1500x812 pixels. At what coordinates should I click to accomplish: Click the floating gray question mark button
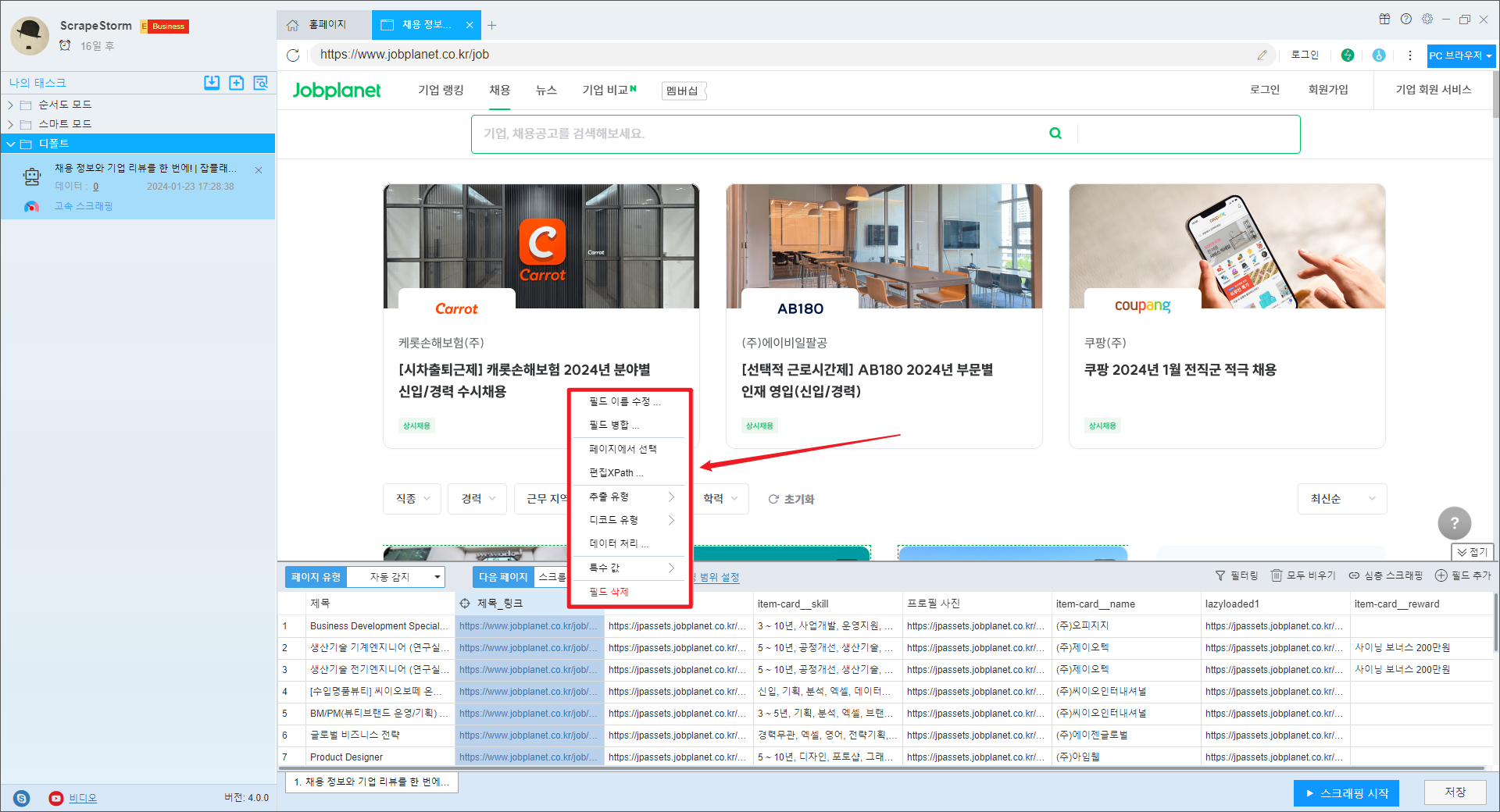point(1455,523)
